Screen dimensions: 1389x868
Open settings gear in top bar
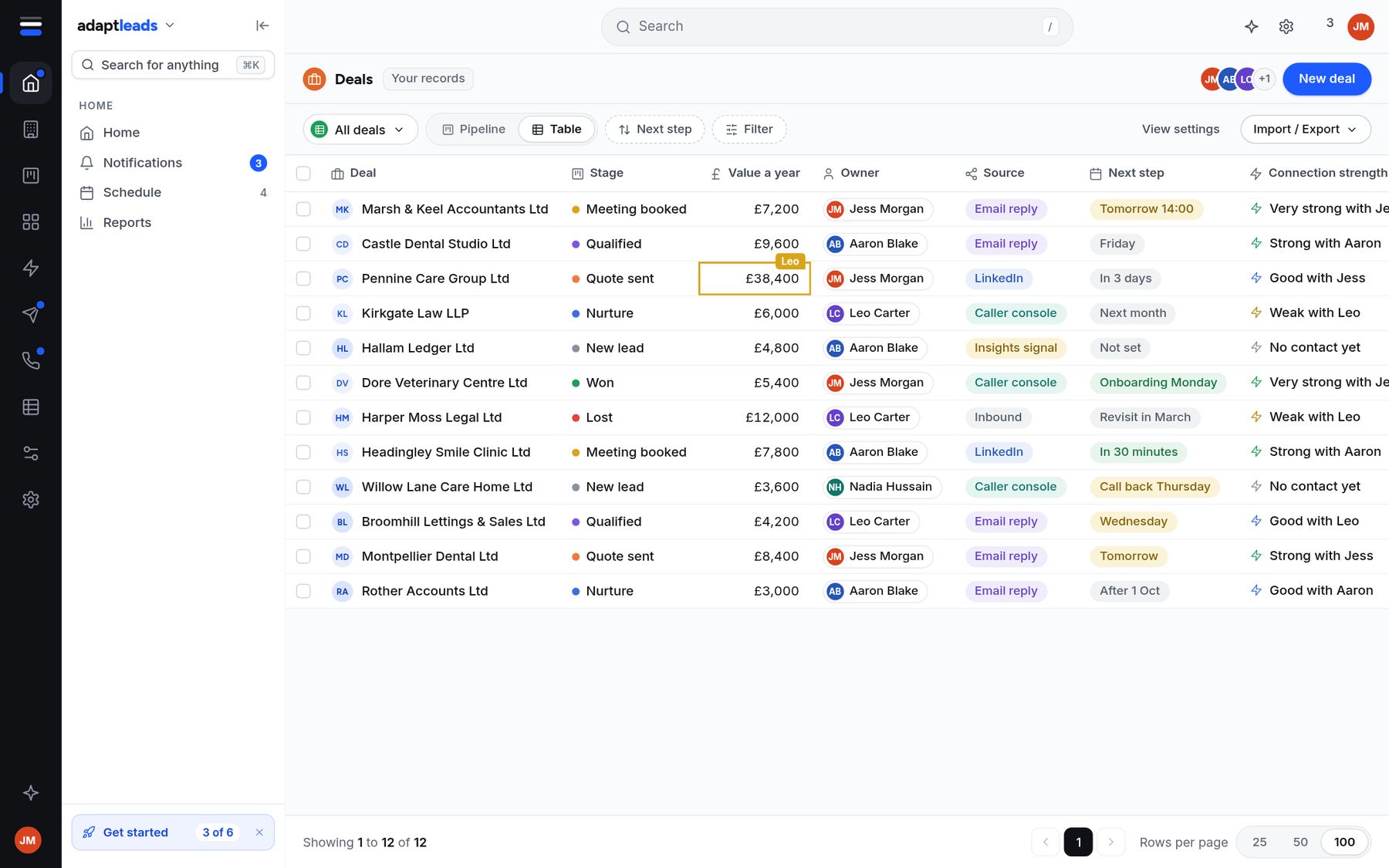point(1286,26)
